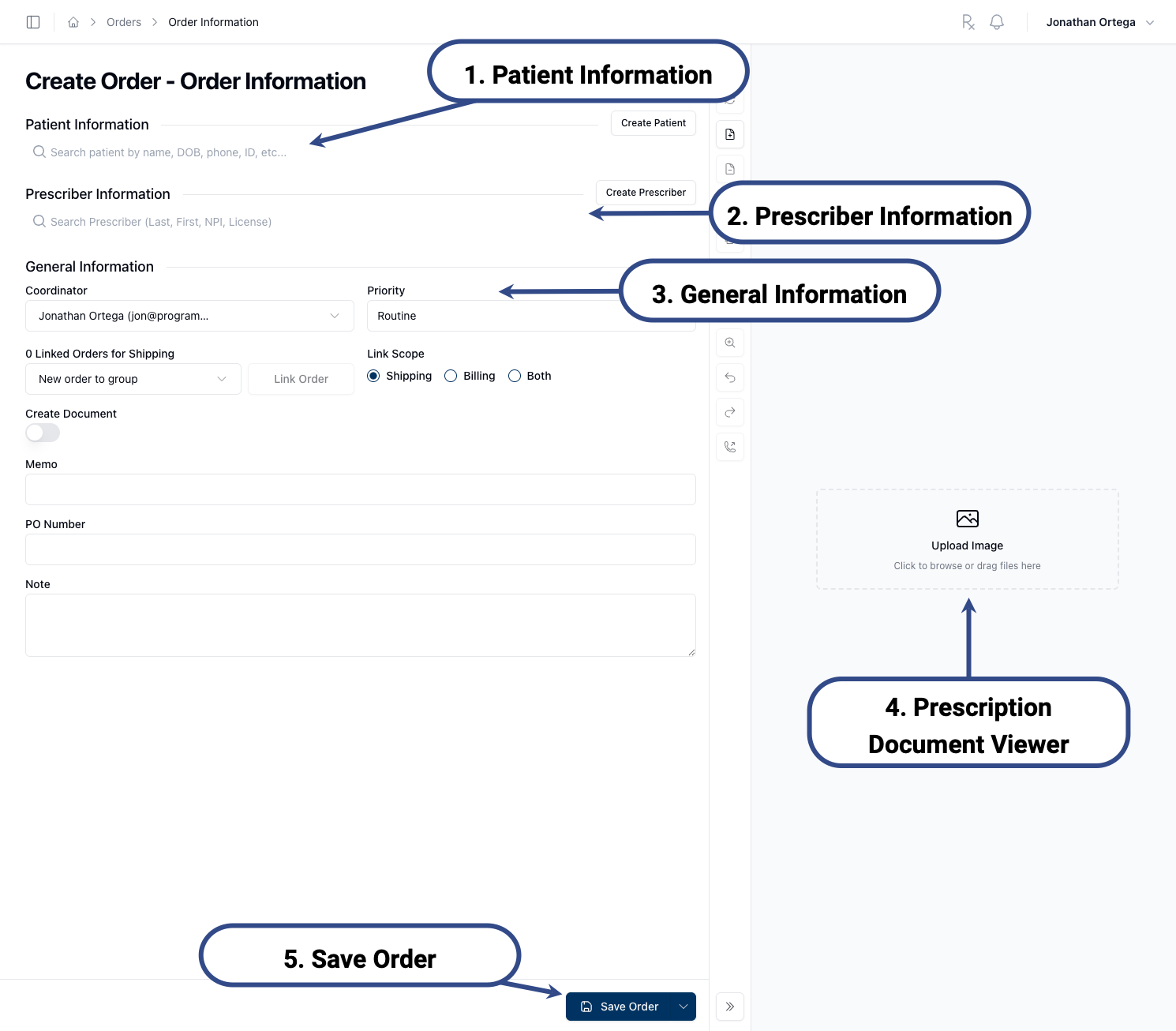The width and height of the screenshot is (1176, 1031).
Task: Open the Save Order options chevron
Action: (683, 1007)
